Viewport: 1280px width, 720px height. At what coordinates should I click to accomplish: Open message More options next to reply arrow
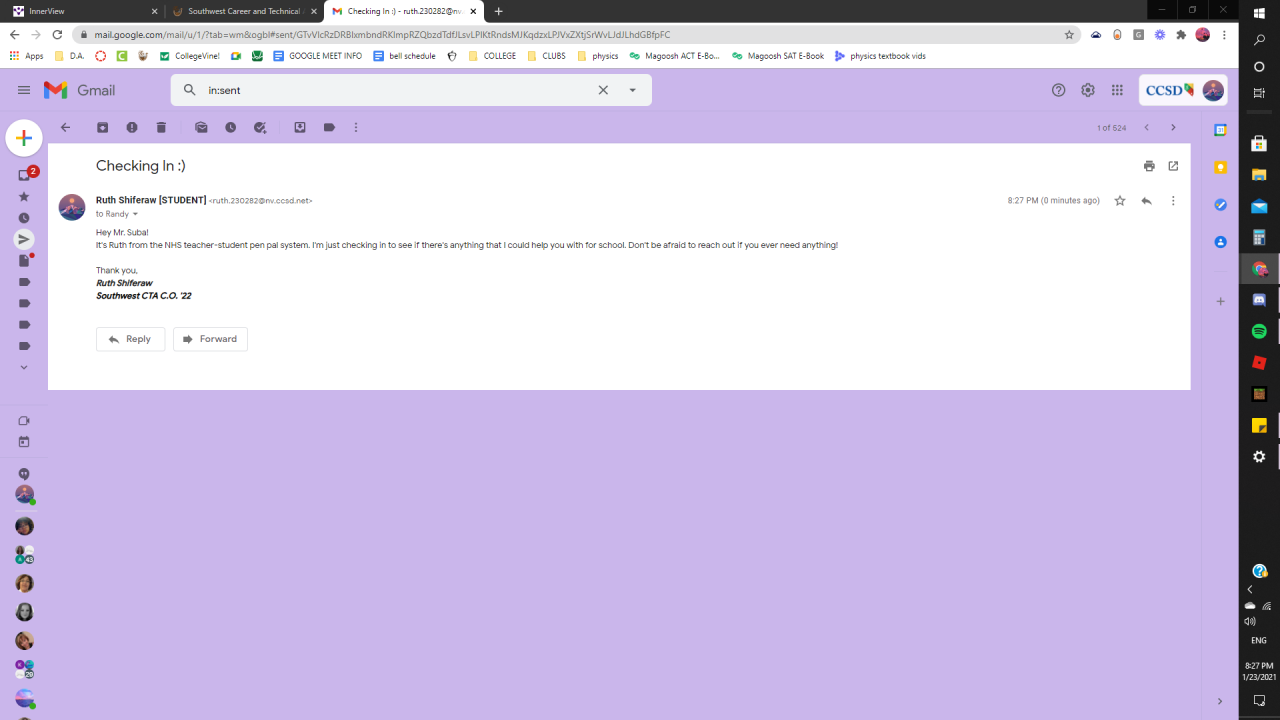pyautogui.click(x=1173, y=201)
